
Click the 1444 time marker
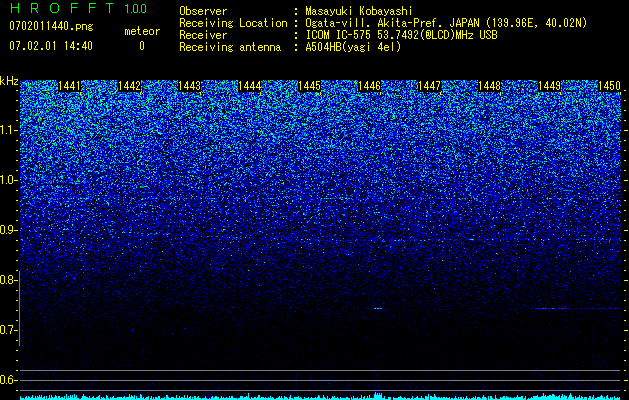pyautogui.click(x=250, y=86)
